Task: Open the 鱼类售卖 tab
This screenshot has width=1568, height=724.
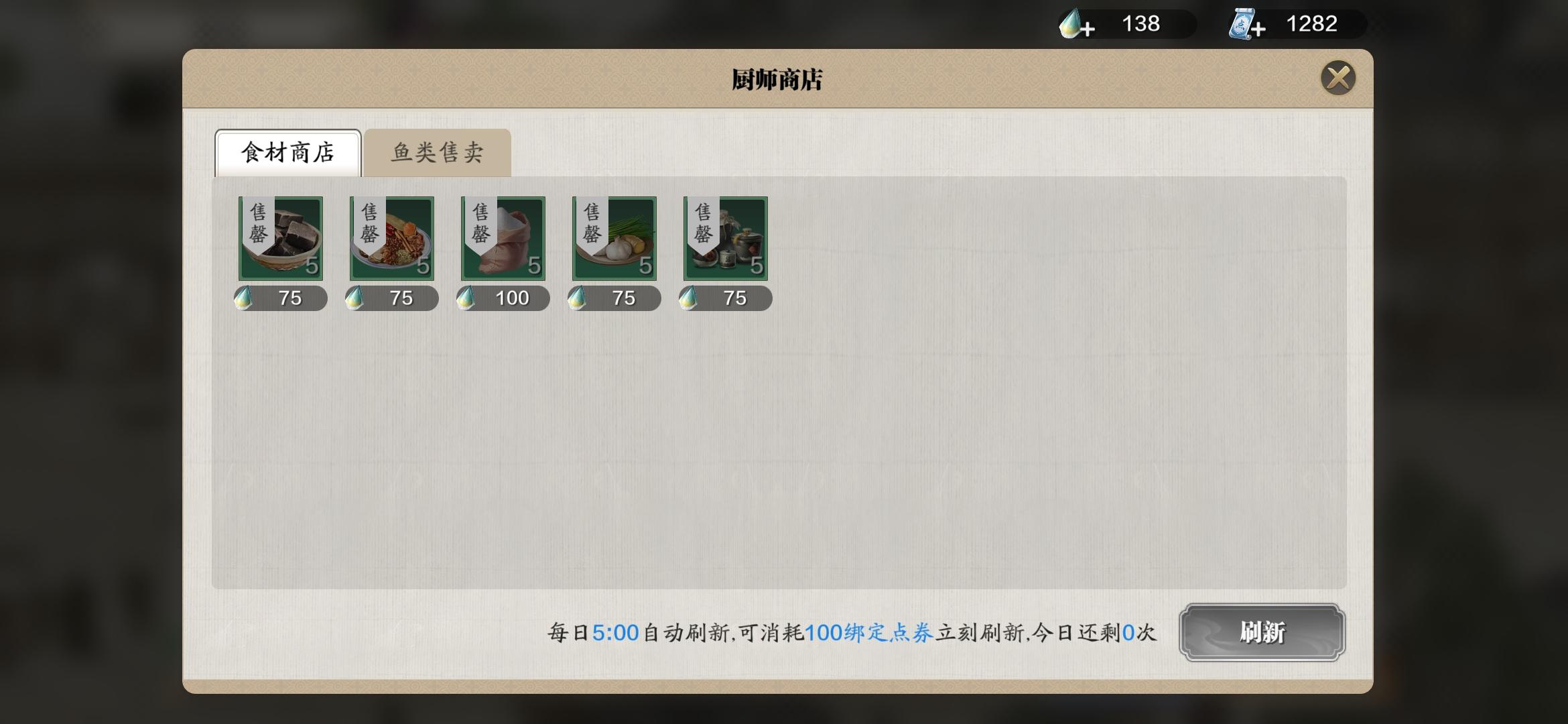Action: pyautogui.click(x=438, y=153)
